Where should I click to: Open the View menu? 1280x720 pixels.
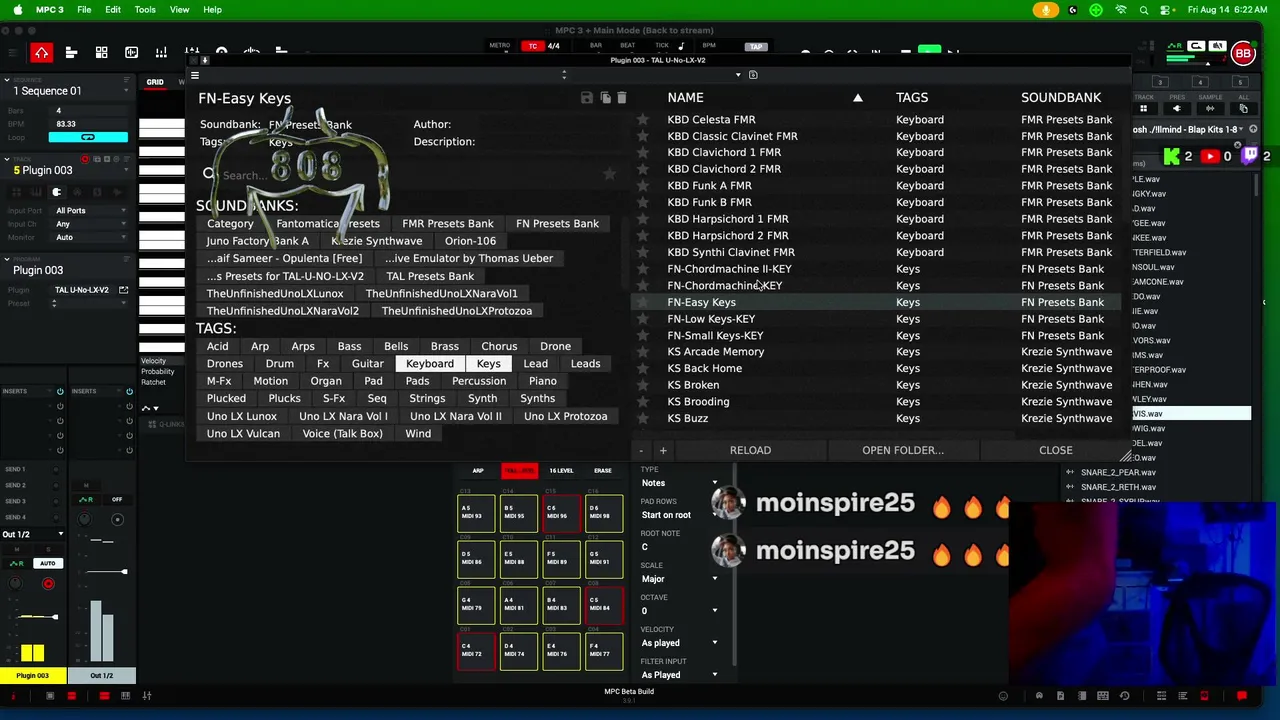tap(180, 10)
